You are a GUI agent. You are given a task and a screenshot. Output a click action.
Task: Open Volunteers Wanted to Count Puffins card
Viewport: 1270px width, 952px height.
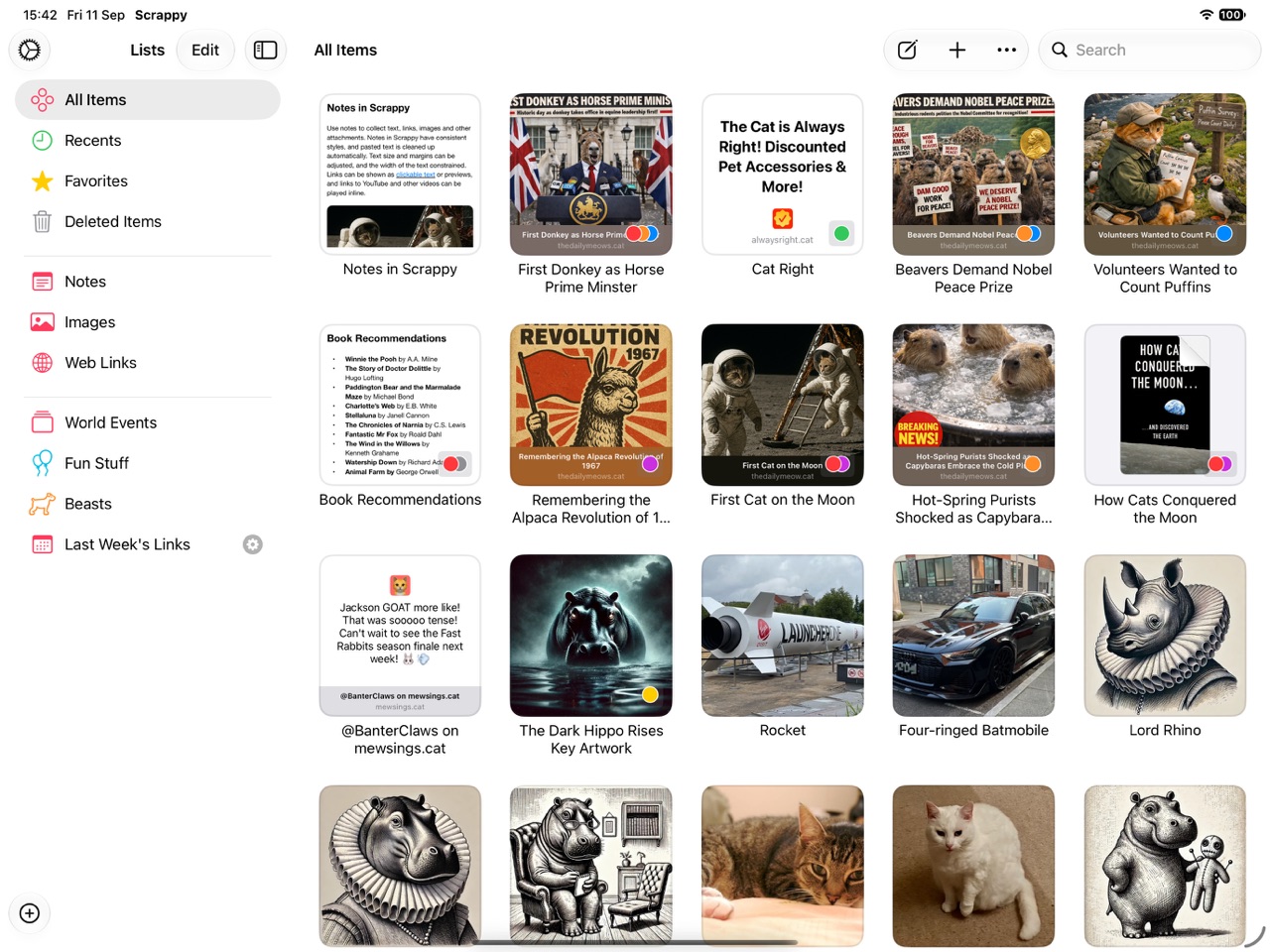coord(1165,175)
